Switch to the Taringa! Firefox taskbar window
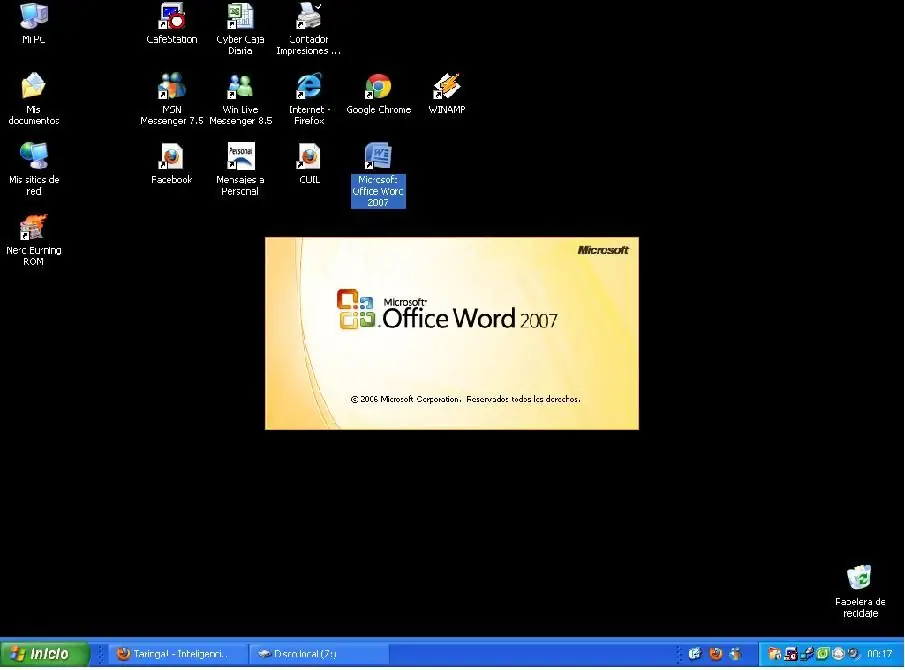905x670 pixels. (178, 654)
